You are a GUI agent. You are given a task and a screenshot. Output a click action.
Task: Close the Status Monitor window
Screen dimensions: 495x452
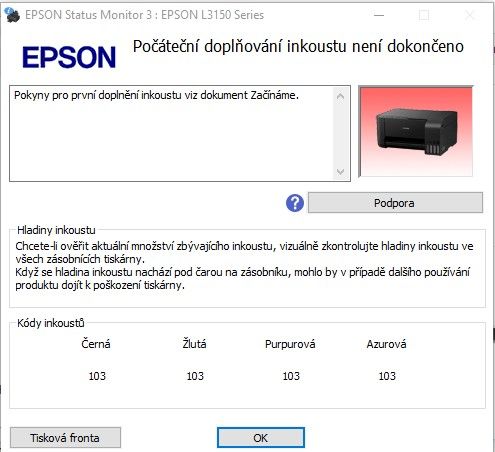[470, 15]
